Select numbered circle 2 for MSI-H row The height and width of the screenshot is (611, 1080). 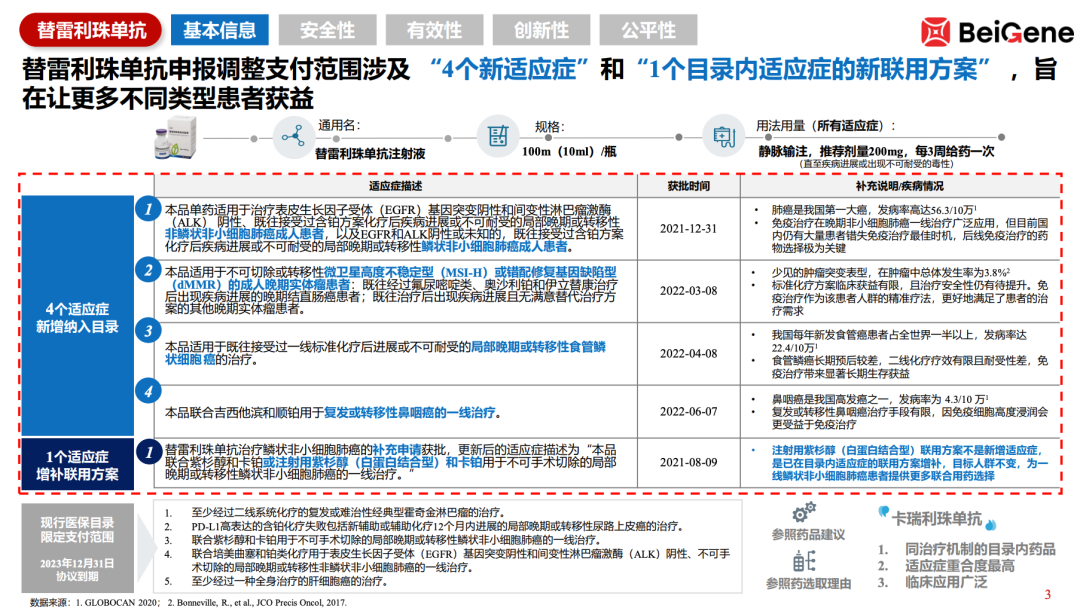(148, 270)
